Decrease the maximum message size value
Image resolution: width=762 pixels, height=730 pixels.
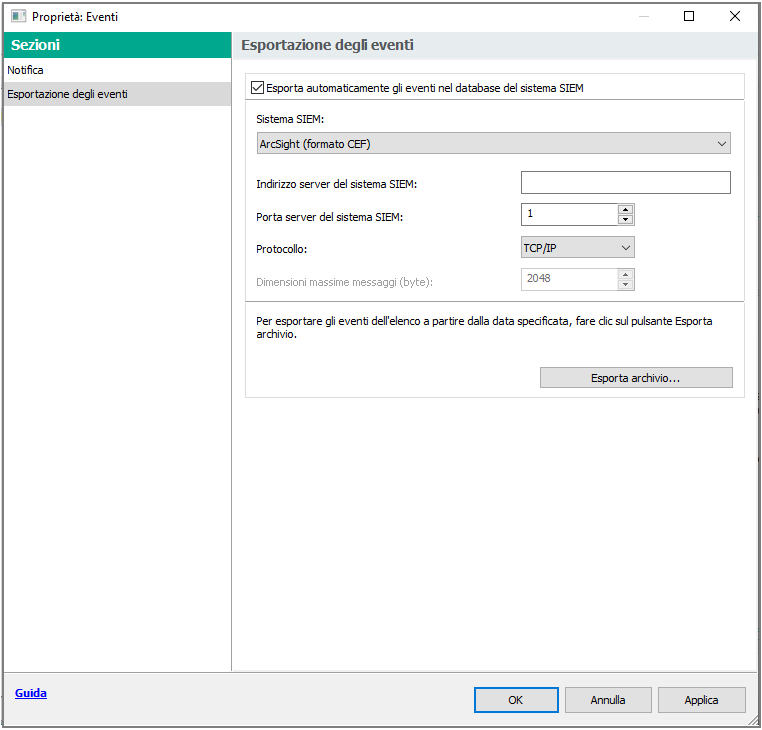pos(625,285)
